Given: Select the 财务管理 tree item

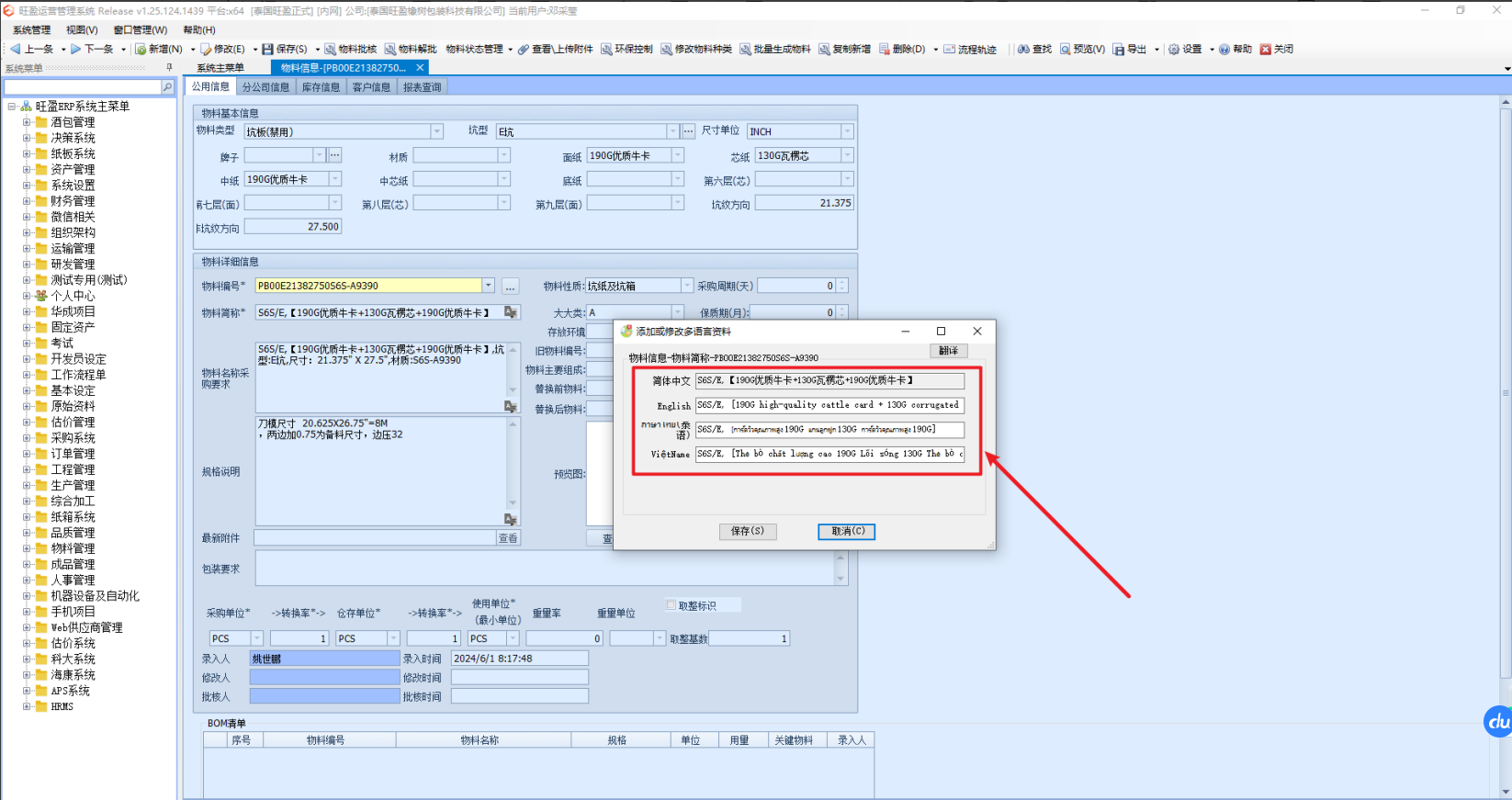Looking at the screenshot, I should pos(73,201).
